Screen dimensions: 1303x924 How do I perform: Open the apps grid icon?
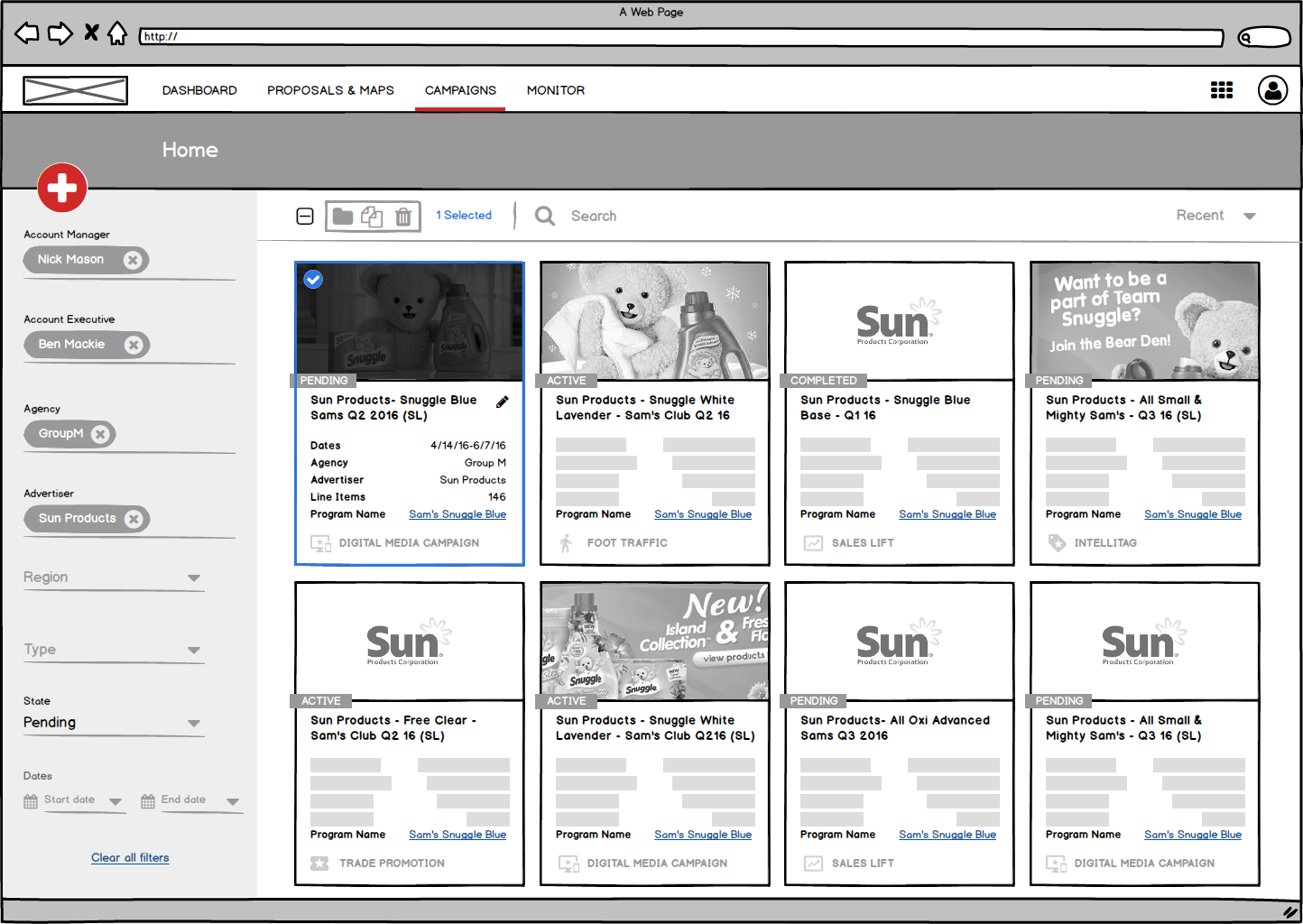click(1221, 90)
